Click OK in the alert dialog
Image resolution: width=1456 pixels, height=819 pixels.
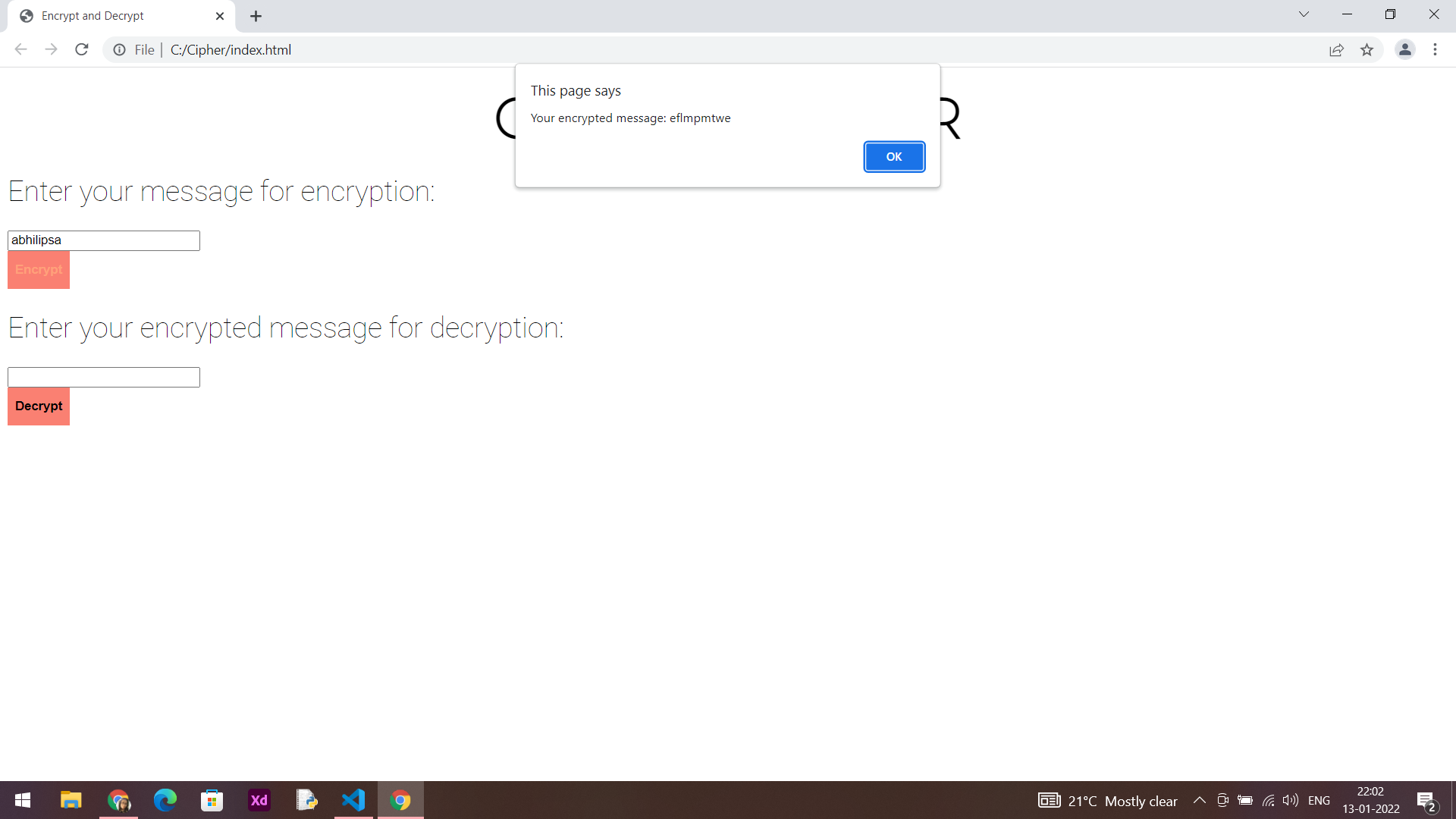click(x=894, y=157)
